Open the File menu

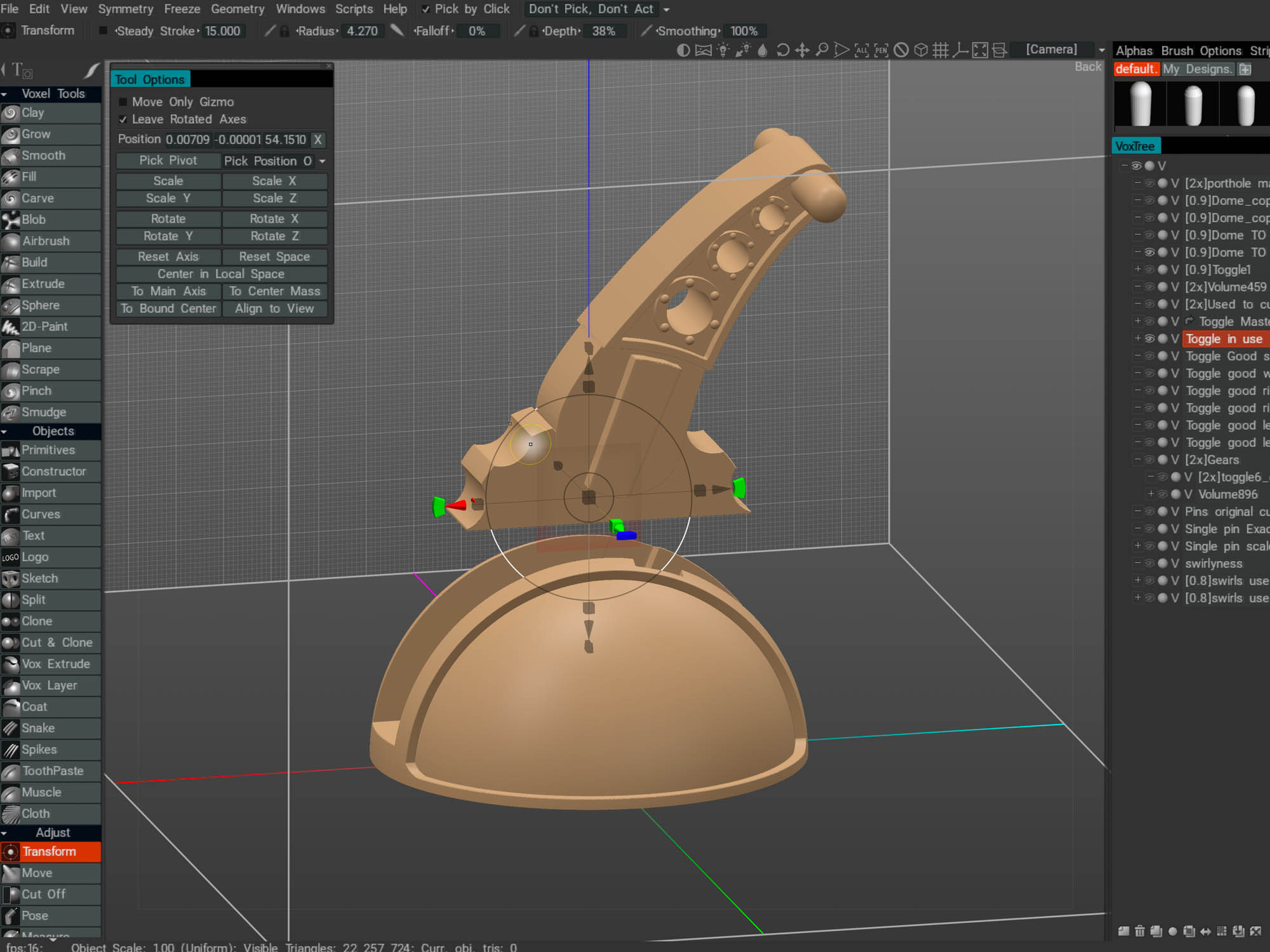[10, 9]
